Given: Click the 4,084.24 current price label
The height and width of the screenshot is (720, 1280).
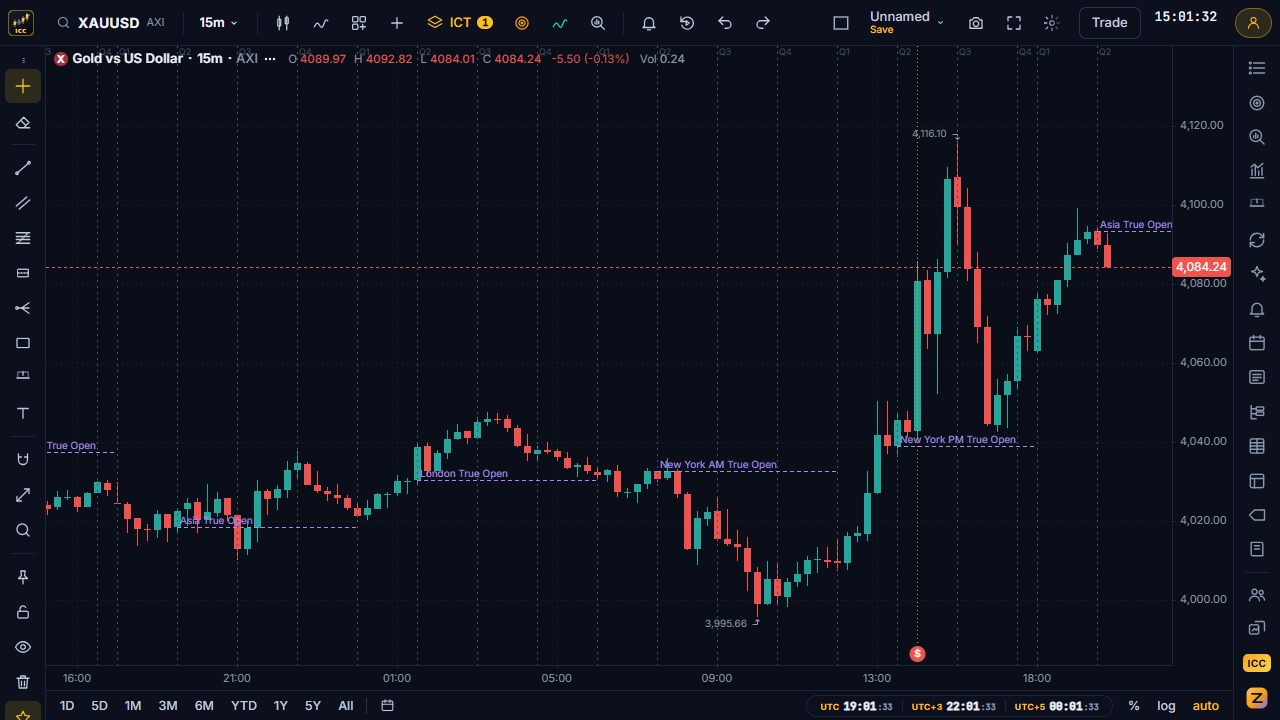Looking at the screenshot, I should click(1201, 267).
